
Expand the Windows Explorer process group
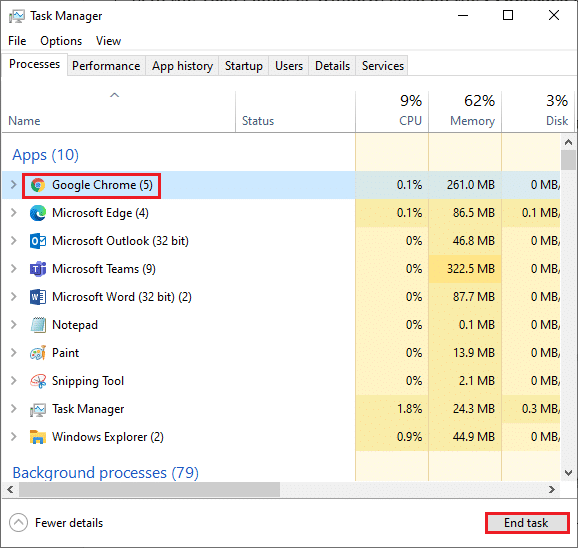click(x=14, y=437)
